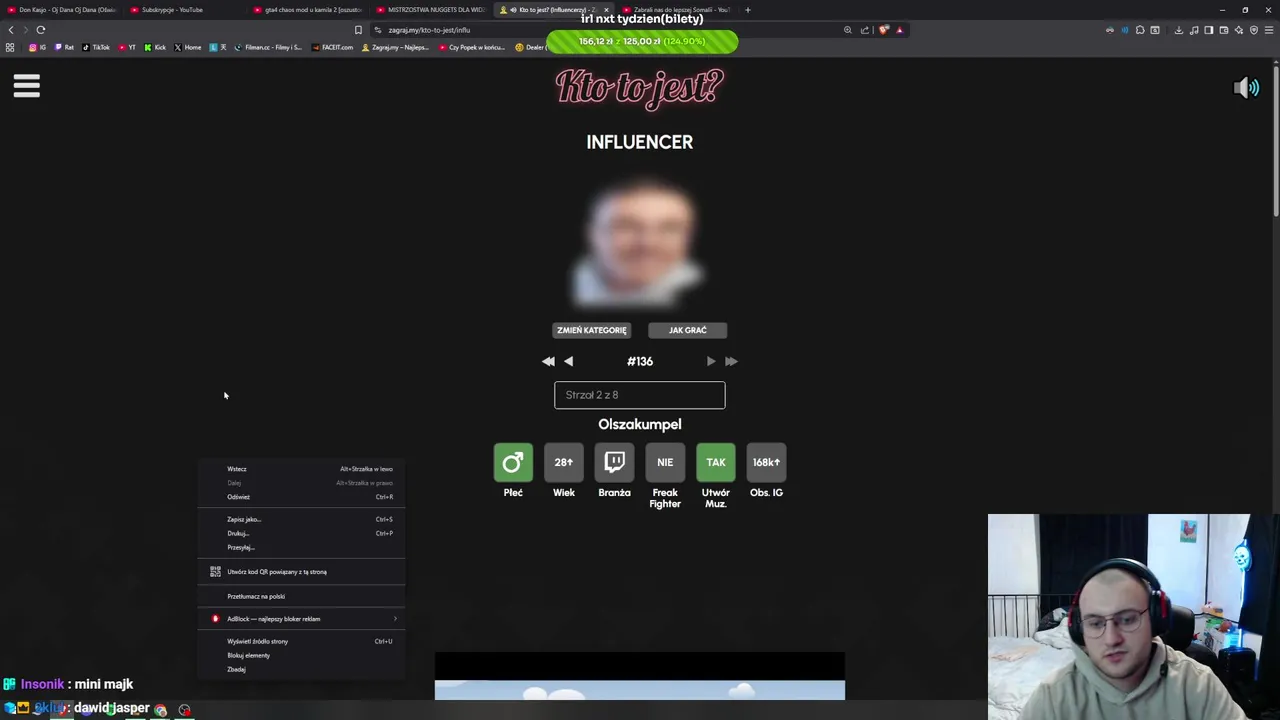Go to the next puzzle with the single-right arrow
Screen dimensions: 1280x720
coord(711,361)
